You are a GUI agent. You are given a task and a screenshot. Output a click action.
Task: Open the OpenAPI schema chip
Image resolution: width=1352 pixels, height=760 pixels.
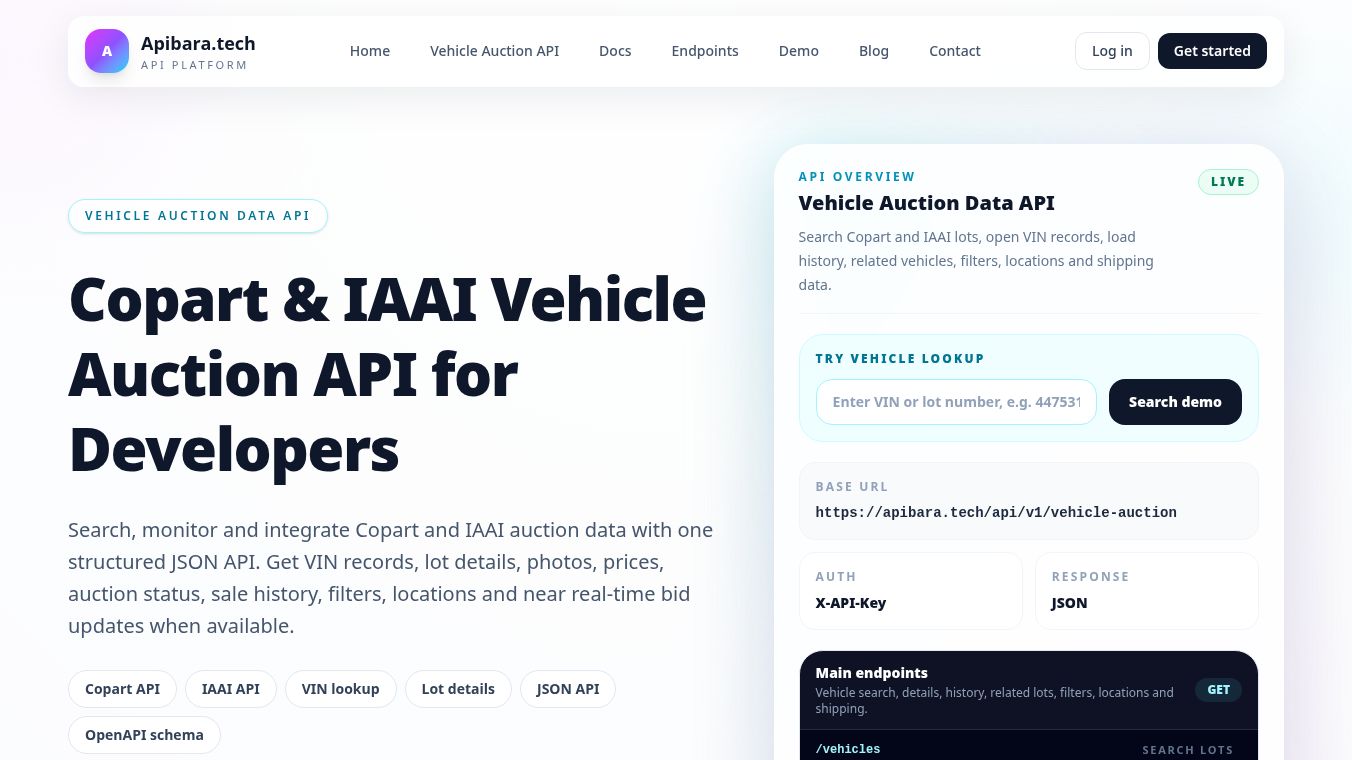(144, 735)
